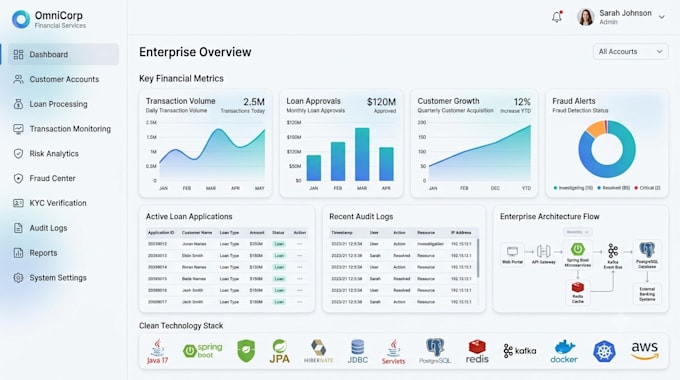The width and height of the screenshot is (680, 380).
Task: Click the redis logo in technology stack
Action: [x=477, y=351]
